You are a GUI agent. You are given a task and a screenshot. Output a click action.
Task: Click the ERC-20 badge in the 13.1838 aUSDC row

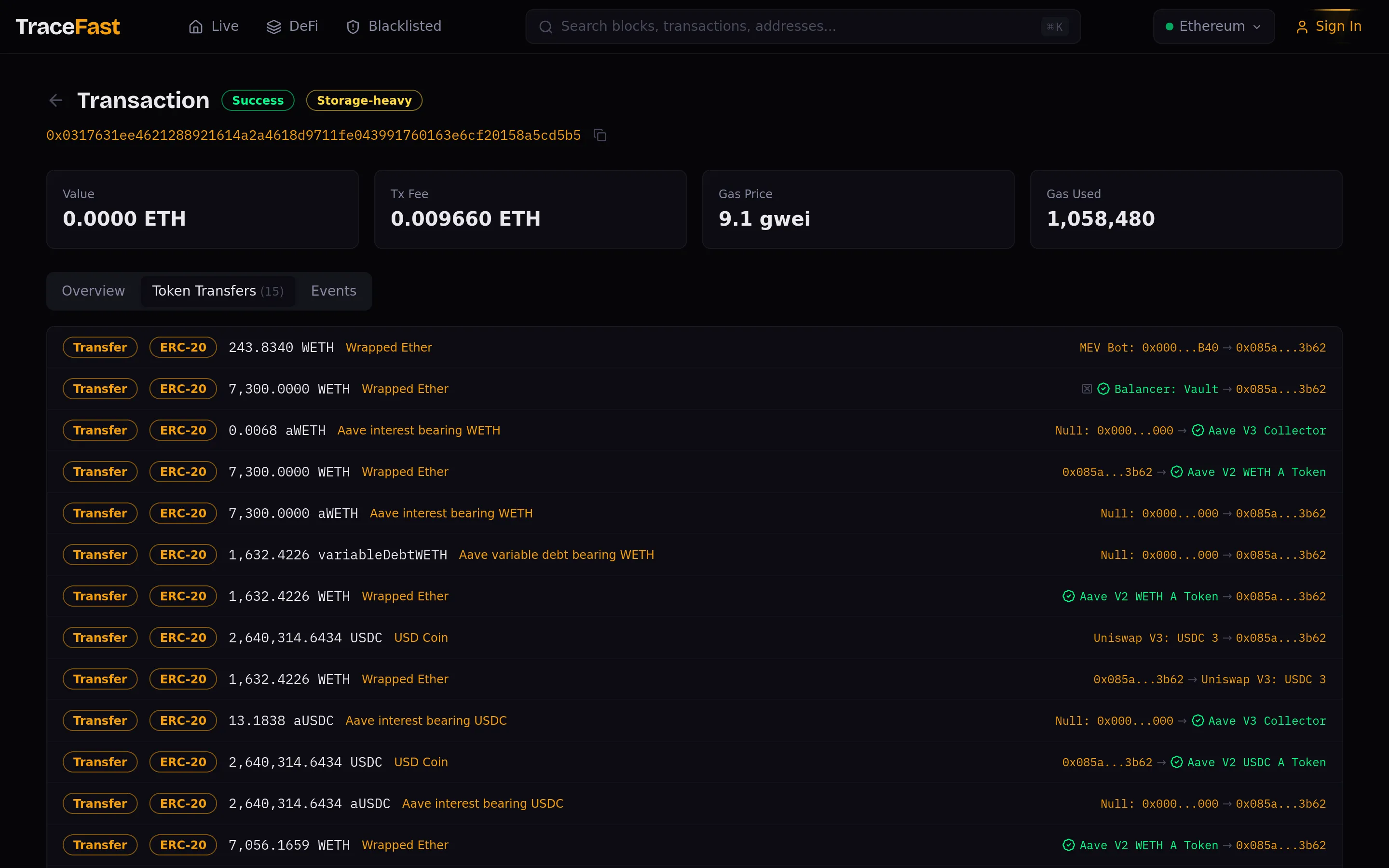pos(183,720)
